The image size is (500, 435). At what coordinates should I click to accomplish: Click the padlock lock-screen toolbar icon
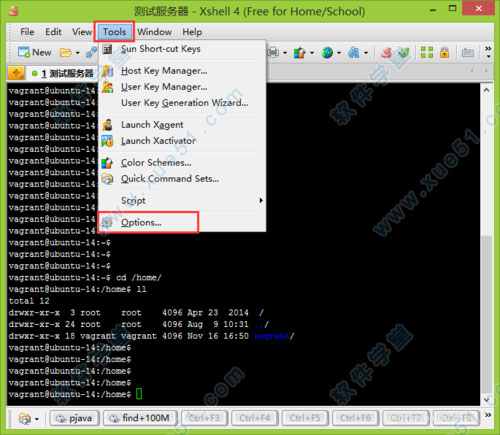pyautogui.click(x=444, y=53)
